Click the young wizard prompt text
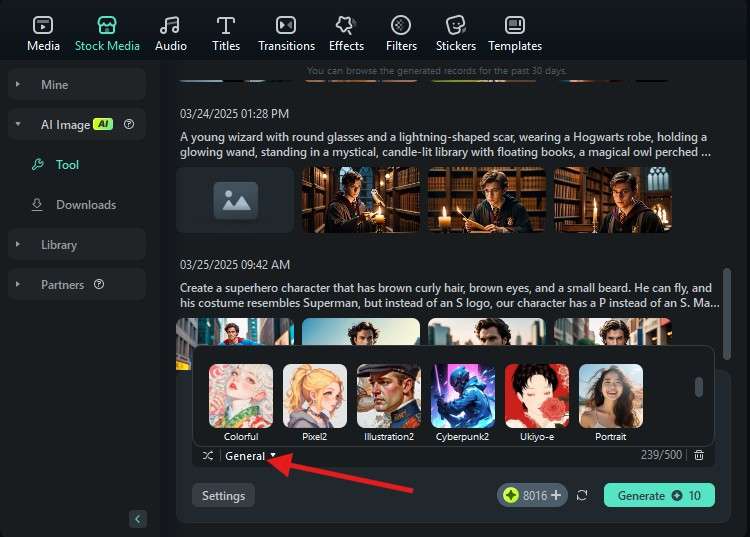 [445, 144]
